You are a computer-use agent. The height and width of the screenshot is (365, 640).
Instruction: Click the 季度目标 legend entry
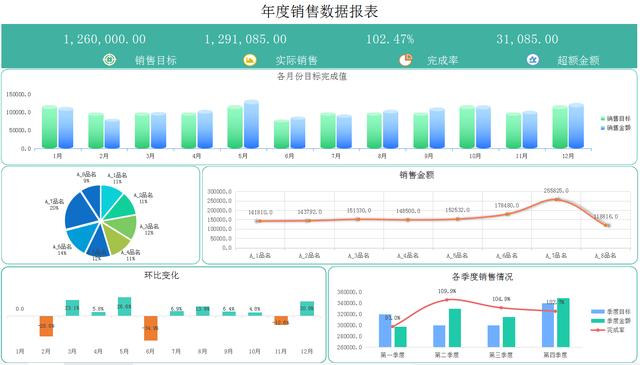tap(611, 312)
